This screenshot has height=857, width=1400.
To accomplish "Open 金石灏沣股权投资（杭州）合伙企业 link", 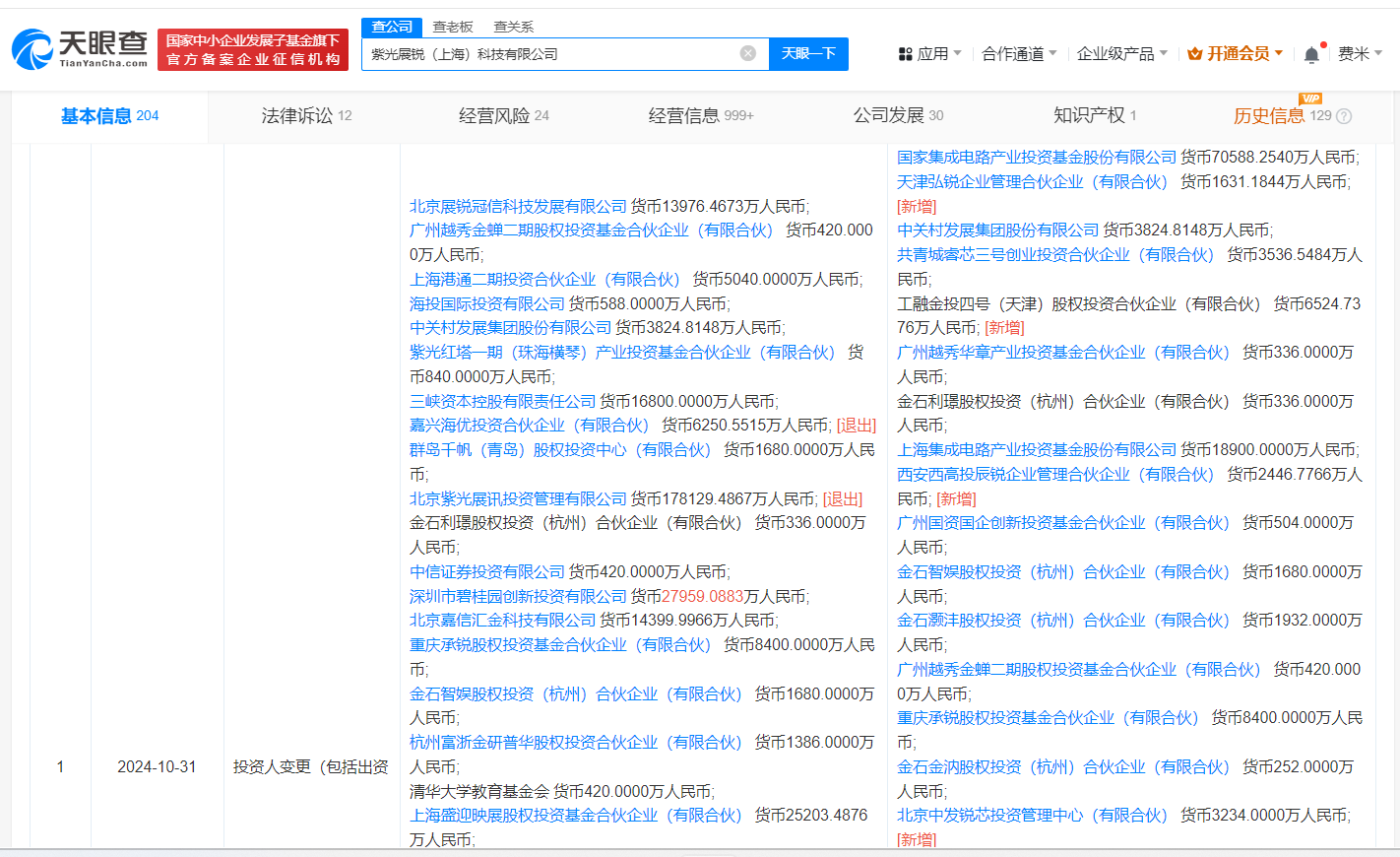I will click(1063, 621).
